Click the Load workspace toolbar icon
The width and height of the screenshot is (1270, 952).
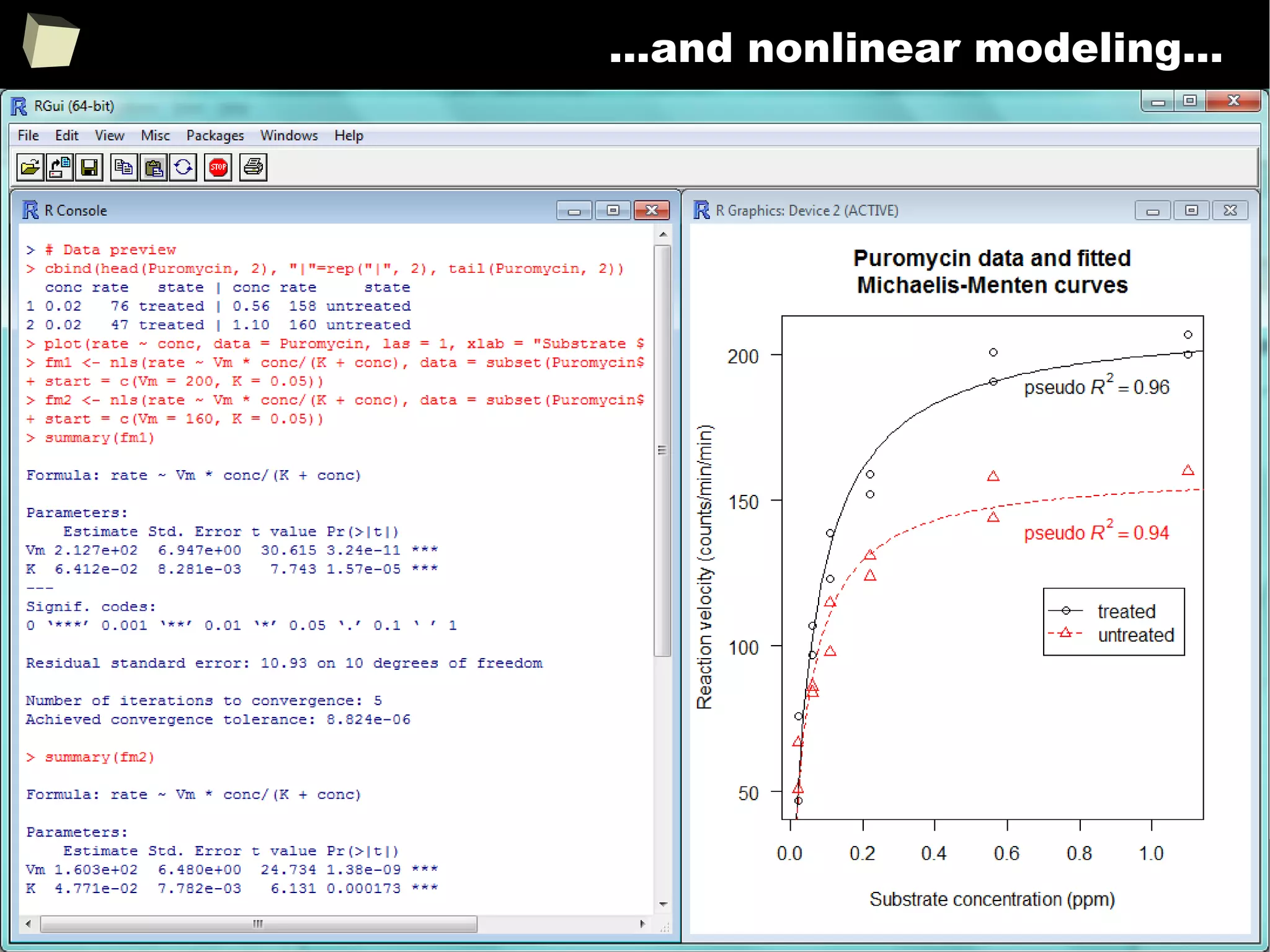coord(60,167)
